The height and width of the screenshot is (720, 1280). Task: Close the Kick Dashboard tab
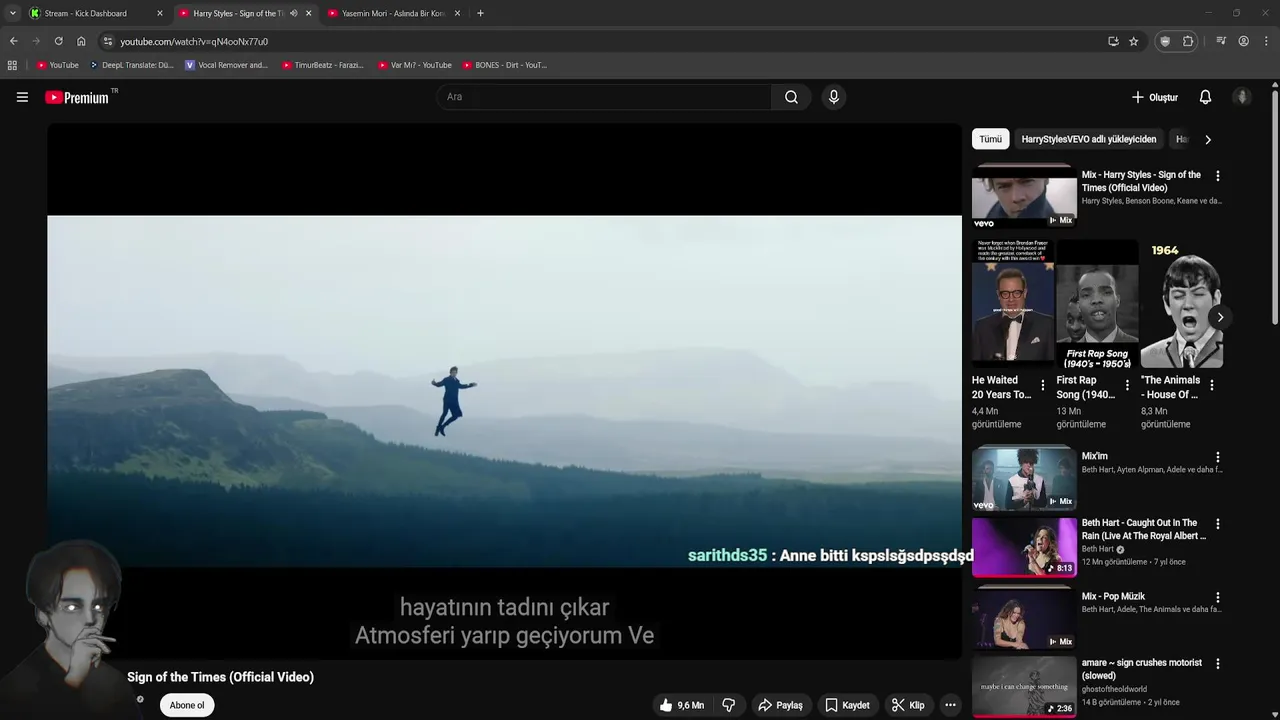point(159,13)
